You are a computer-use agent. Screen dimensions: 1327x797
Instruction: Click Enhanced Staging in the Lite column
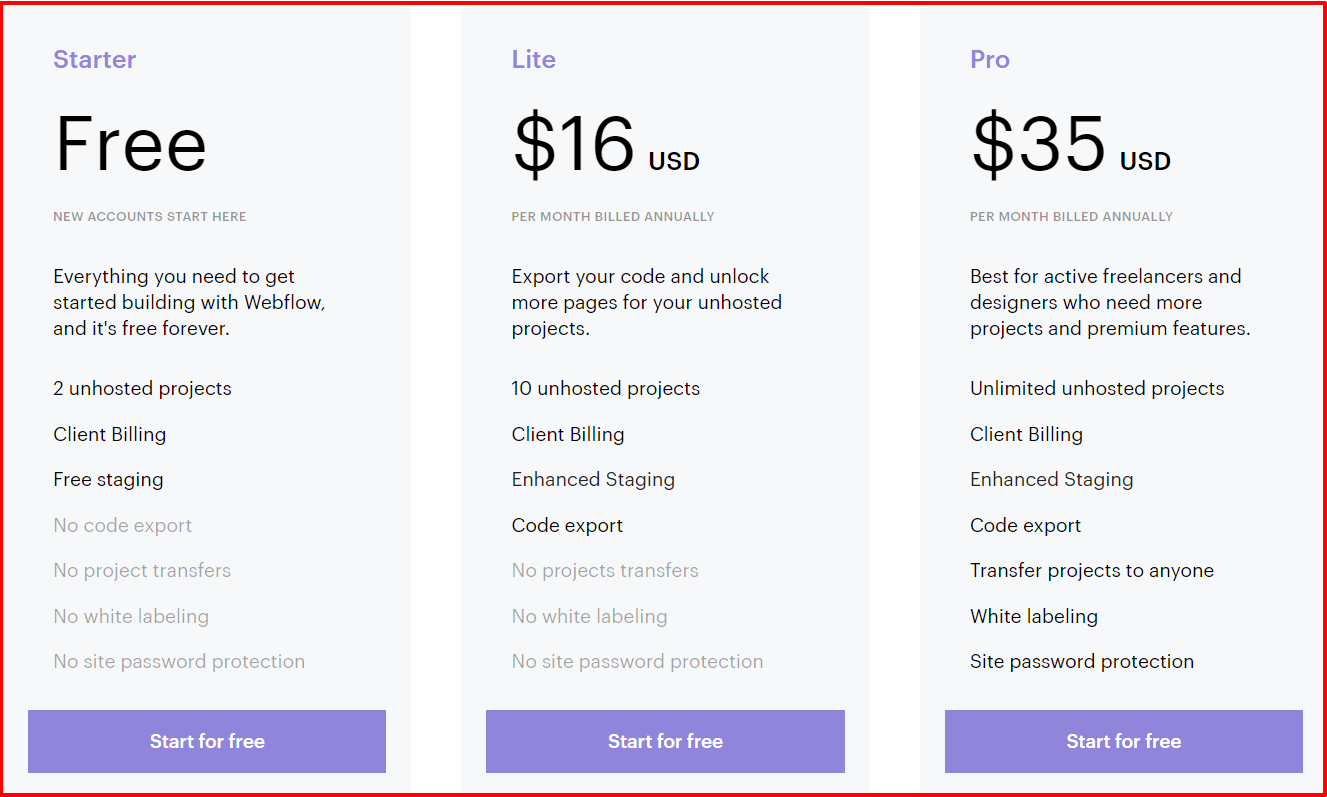593,479
